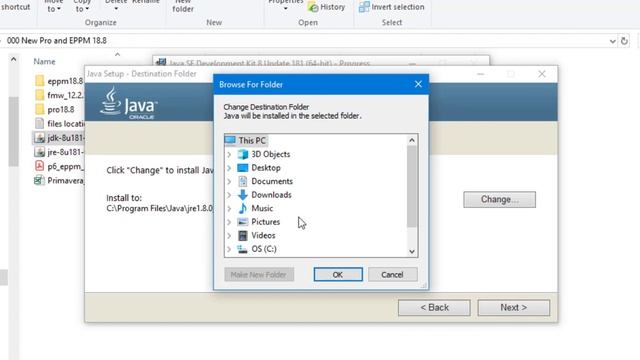Select the 'OS (C:)' tree label
This screenshot has height=360, width=640.
click(264, 249)
